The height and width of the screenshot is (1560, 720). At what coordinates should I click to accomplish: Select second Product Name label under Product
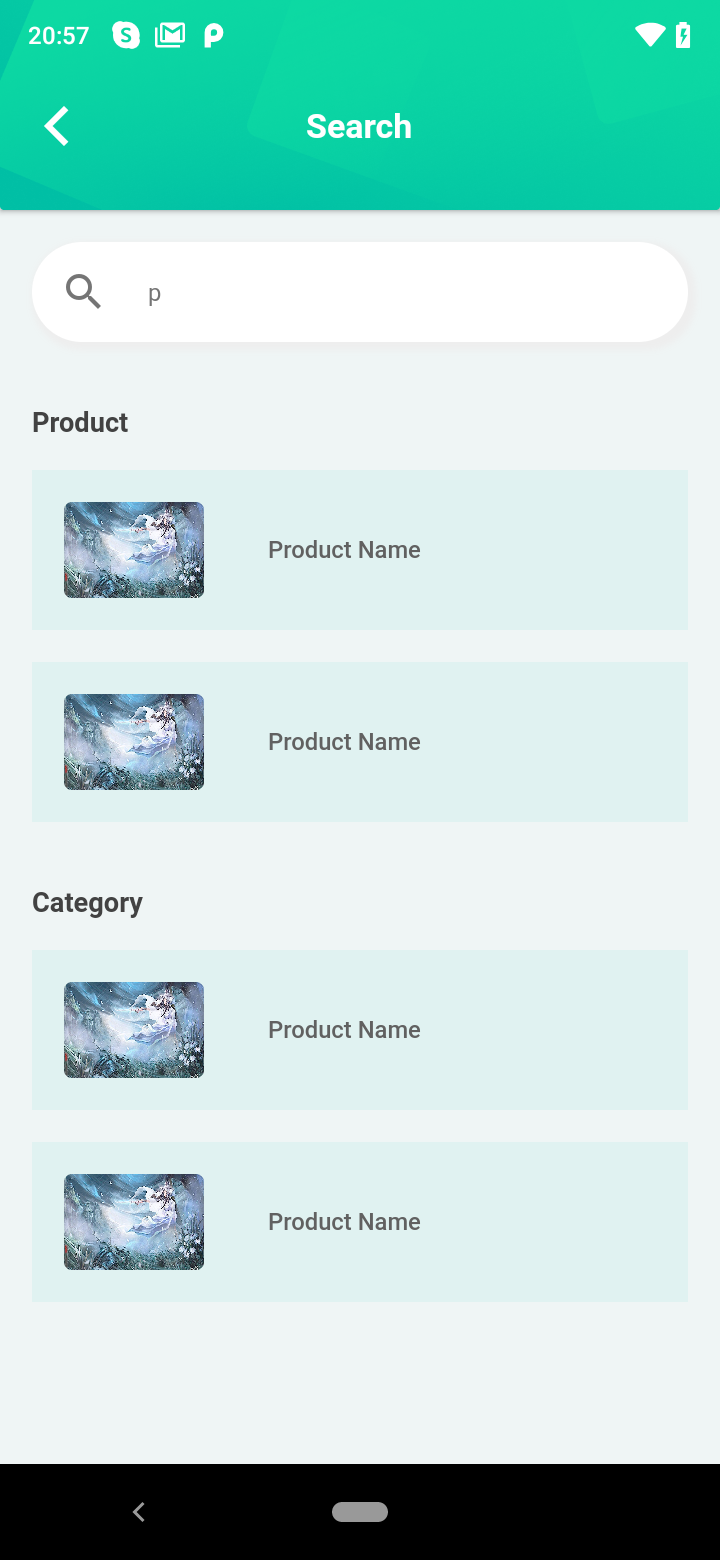[344, 742]
